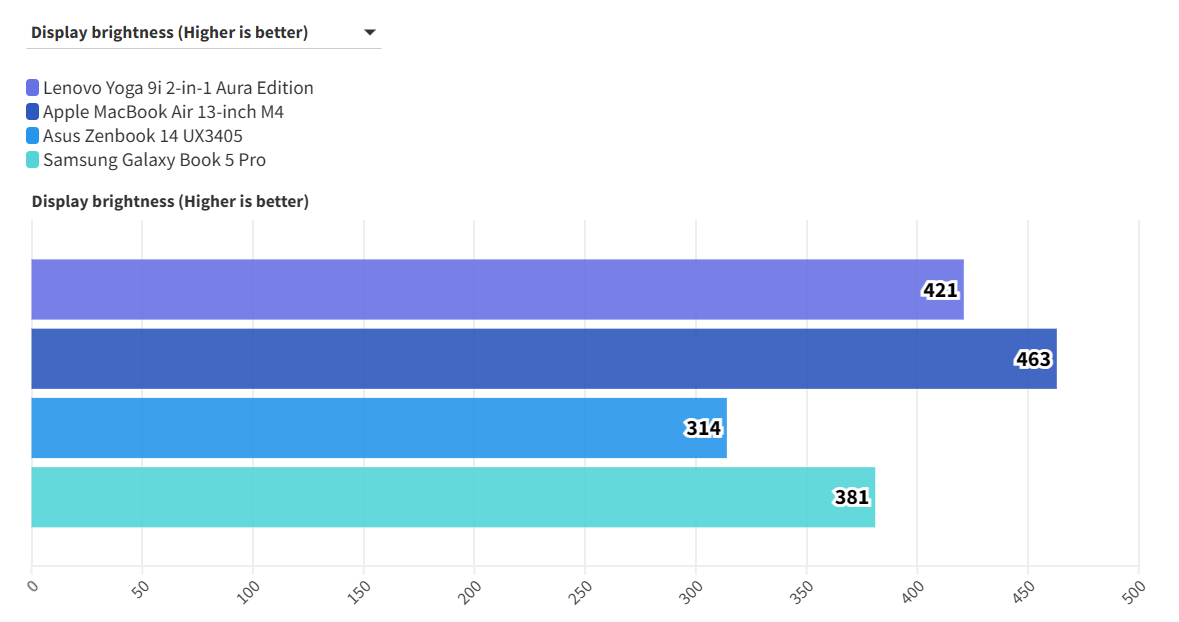
Task: Toggle Apple MacBook Air 13-inch M4 legend label
Action: tap(163, 112)
